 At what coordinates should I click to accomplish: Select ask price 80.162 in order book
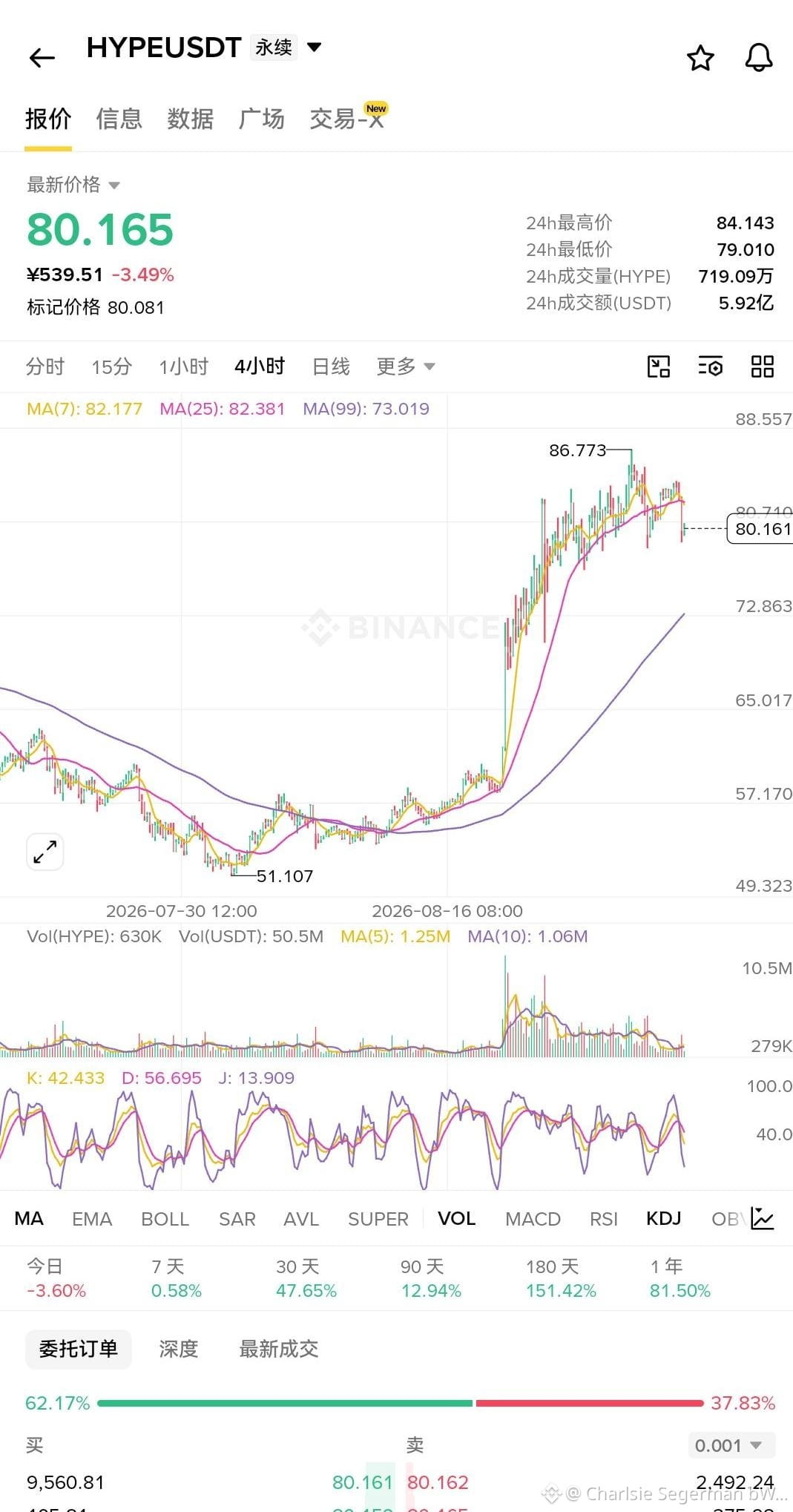(x=438, y=1482)
